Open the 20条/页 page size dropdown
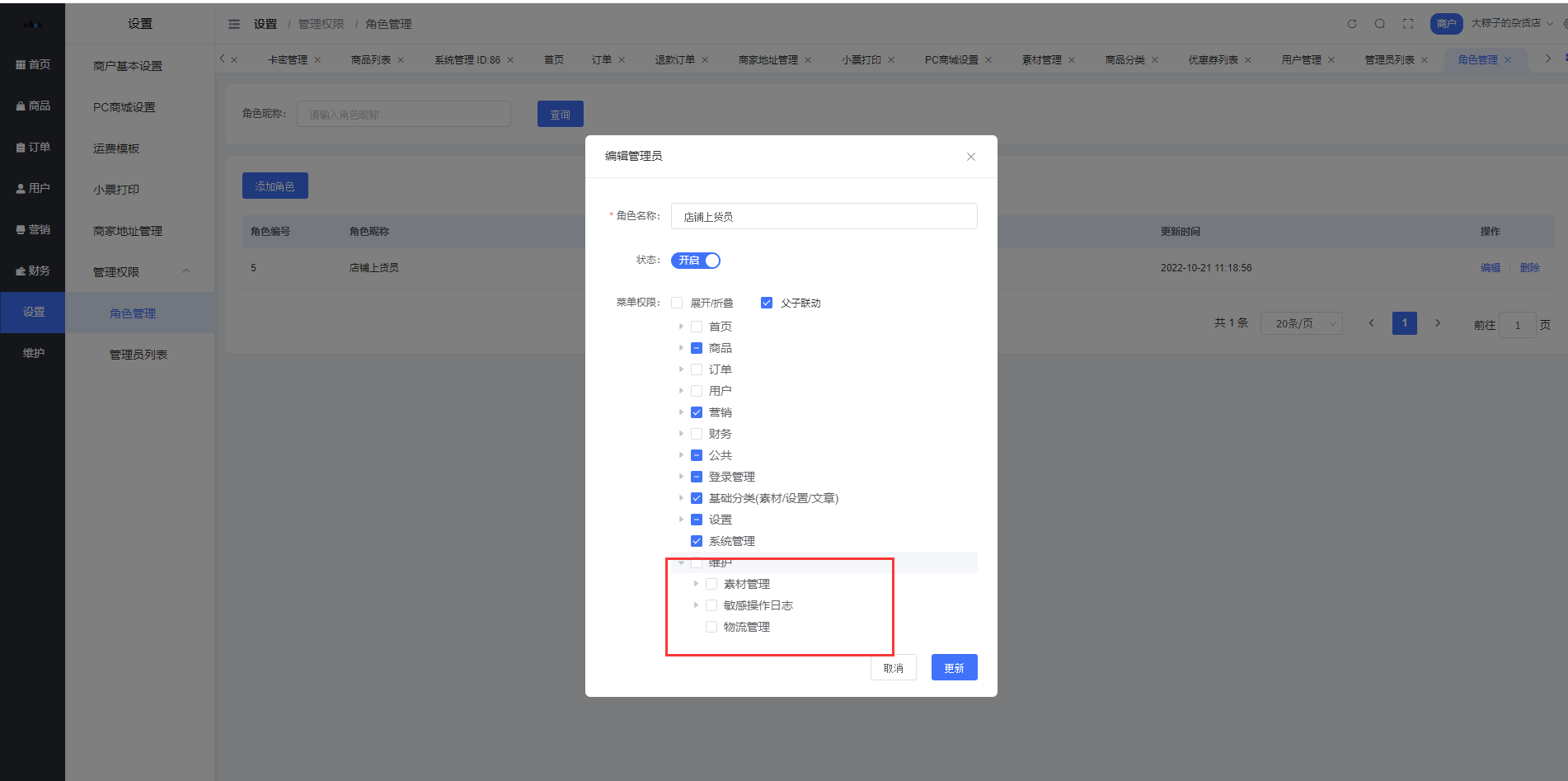Image resolution: width=1568 pixels, height=781 pixels. (1301, 323)
